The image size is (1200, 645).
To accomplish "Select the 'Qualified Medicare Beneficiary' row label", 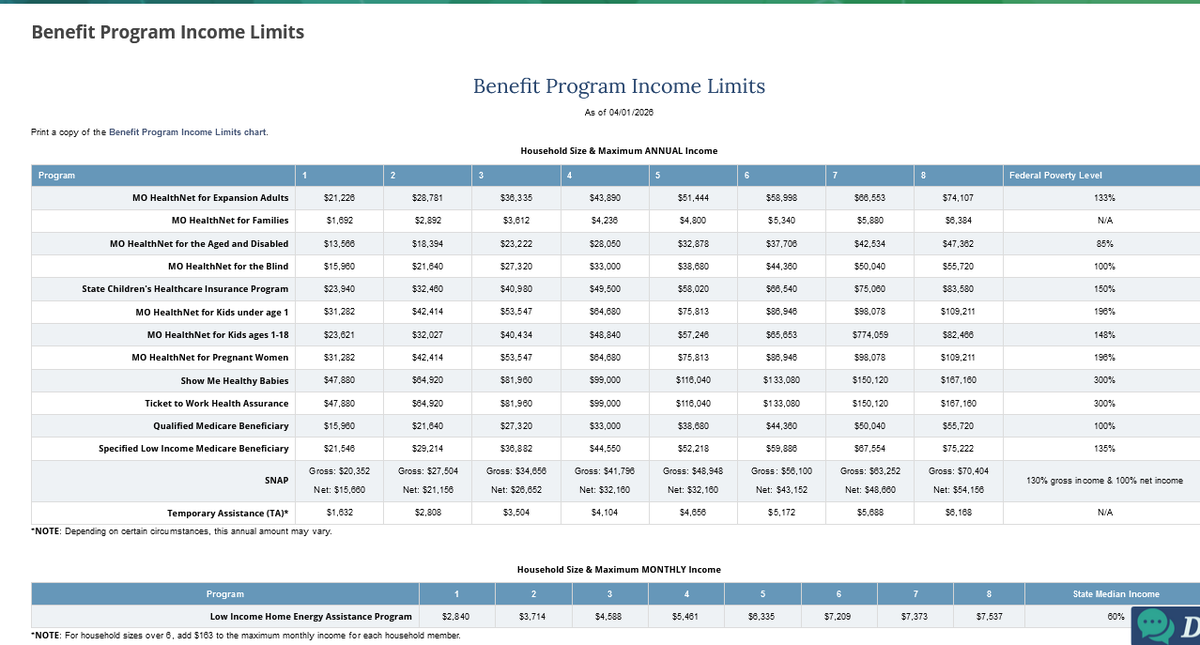I will 220,425.
